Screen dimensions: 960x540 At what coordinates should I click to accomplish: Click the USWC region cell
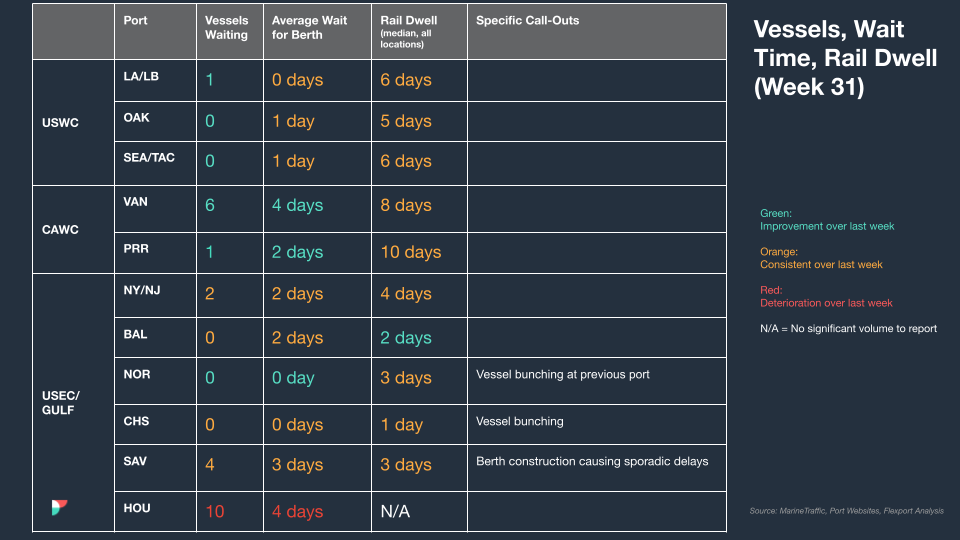(x=60, y=122)
